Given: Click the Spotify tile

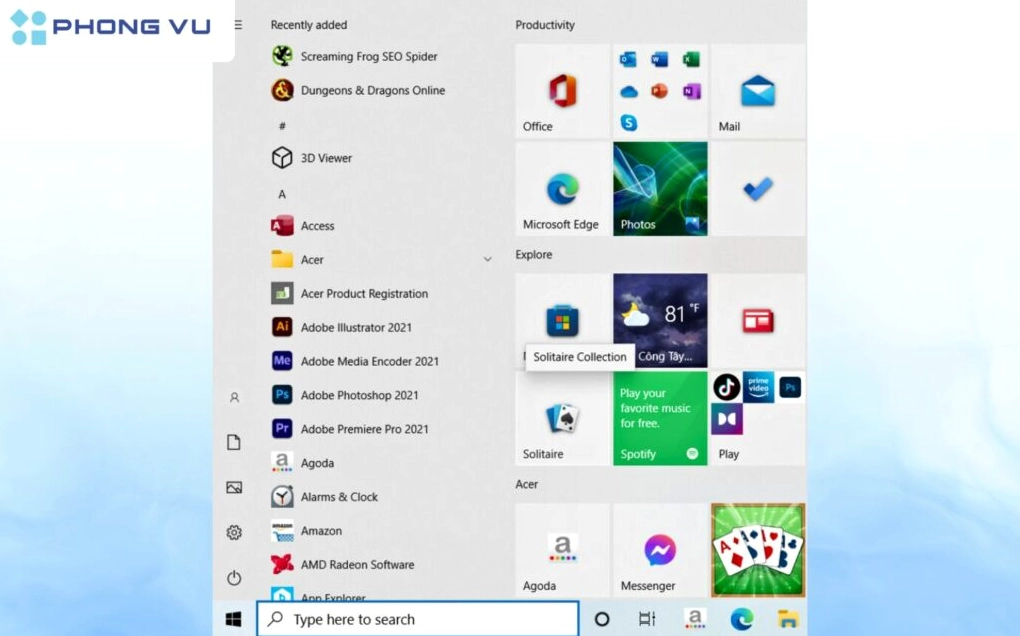Looking at the screenshot, I should pos(659,419).
